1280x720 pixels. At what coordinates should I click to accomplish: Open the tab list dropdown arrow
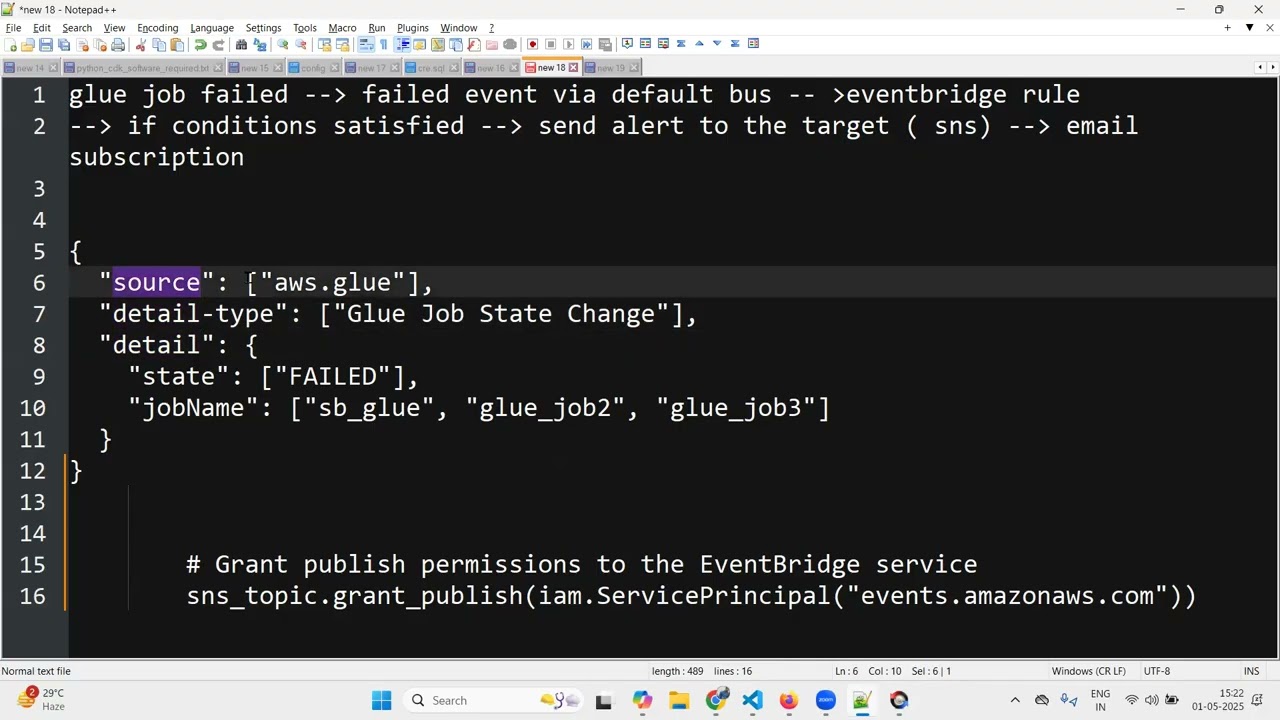[x=1249, y=28]
